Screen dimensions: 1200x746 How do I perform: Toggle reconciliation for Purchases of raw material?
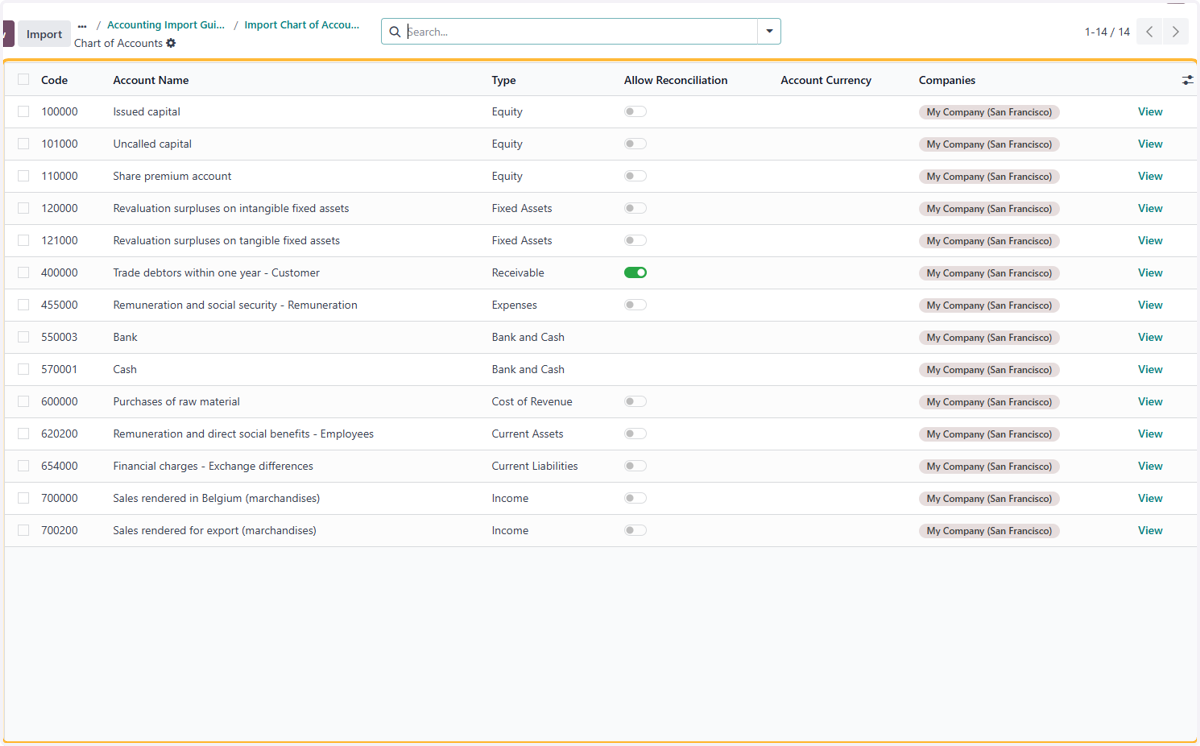pos(635,401)
